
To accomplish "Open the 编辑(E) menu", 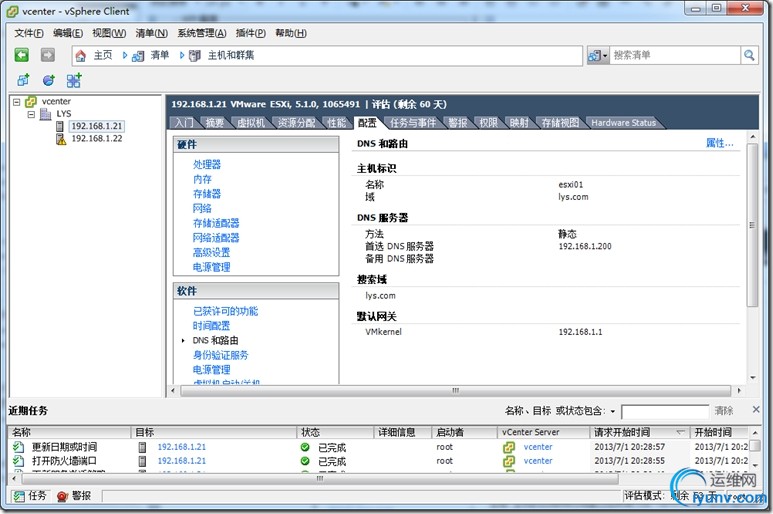I will point(68,33).
